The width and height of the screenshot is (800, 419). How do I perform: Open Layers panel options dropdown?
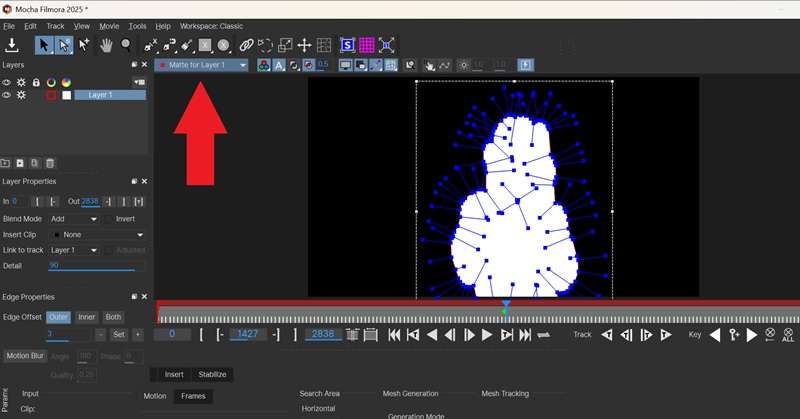[139, 82]
